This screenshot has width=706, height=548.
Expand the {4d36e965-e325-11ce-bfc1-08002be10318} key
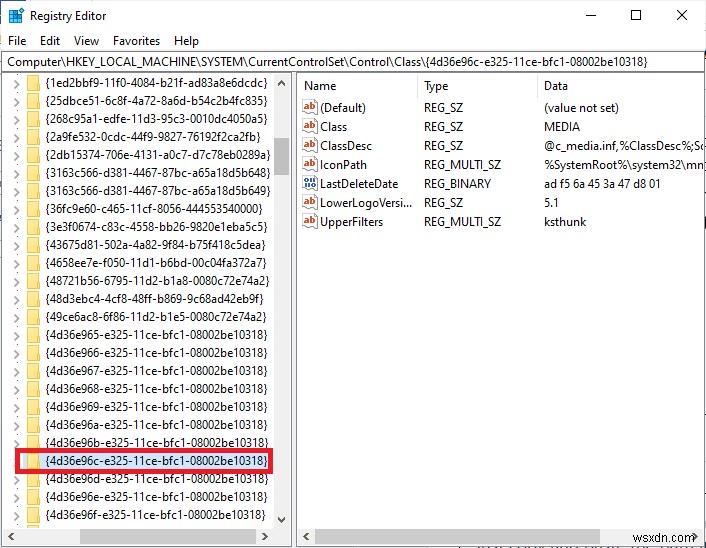click(17, 336)
